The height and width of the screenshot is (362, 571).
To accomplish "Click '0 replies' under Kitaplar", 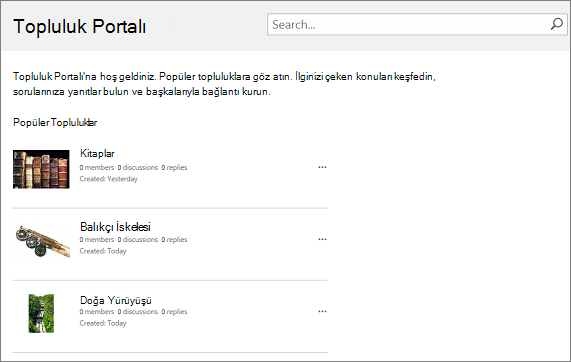I will [174, 168].
